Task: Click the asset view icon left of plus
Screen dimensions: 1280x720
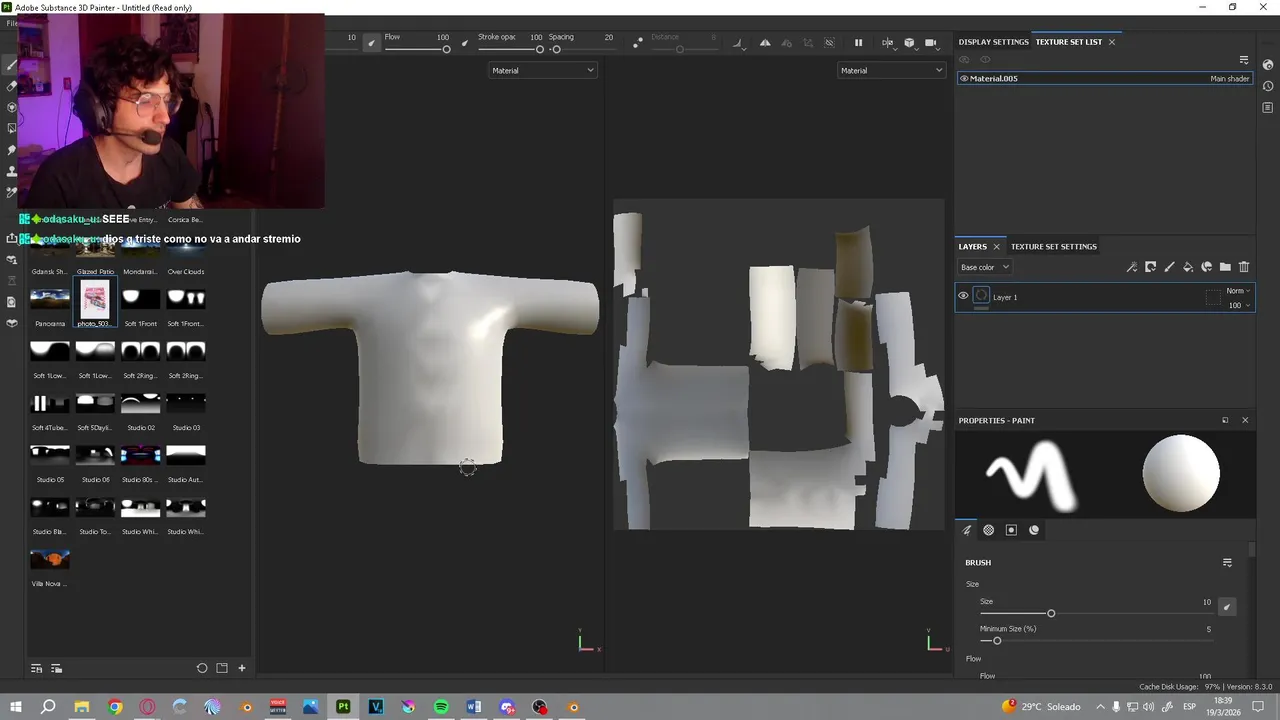Action: (x=222, y=668)
